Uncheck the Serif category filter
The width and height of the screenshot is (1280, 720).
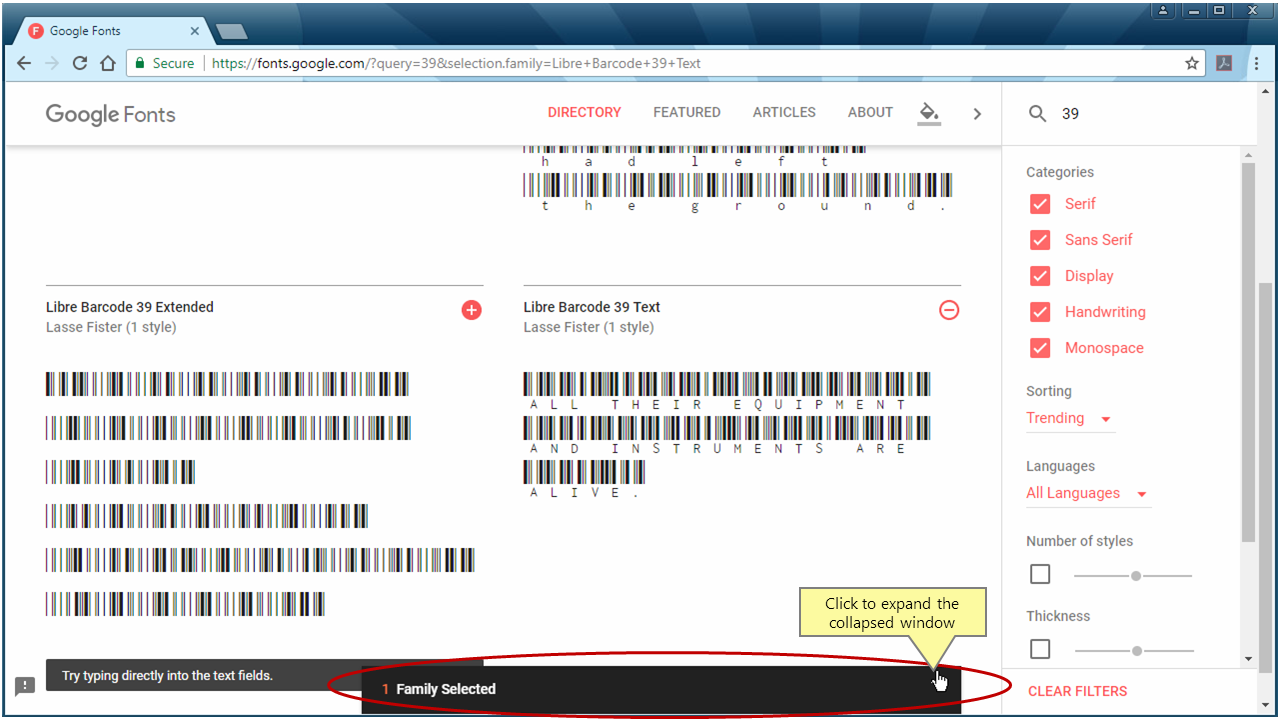[x=1040, y=203]
